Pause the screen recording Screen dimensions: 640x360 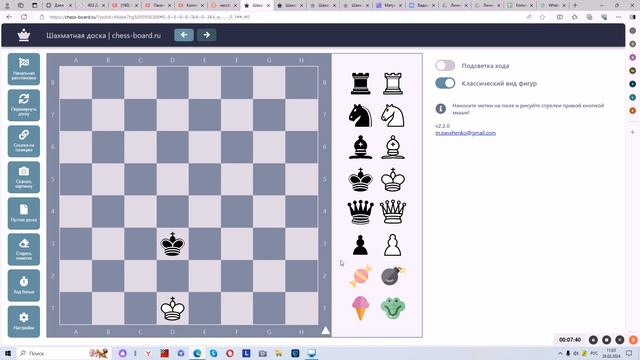(x=593, y=340)
